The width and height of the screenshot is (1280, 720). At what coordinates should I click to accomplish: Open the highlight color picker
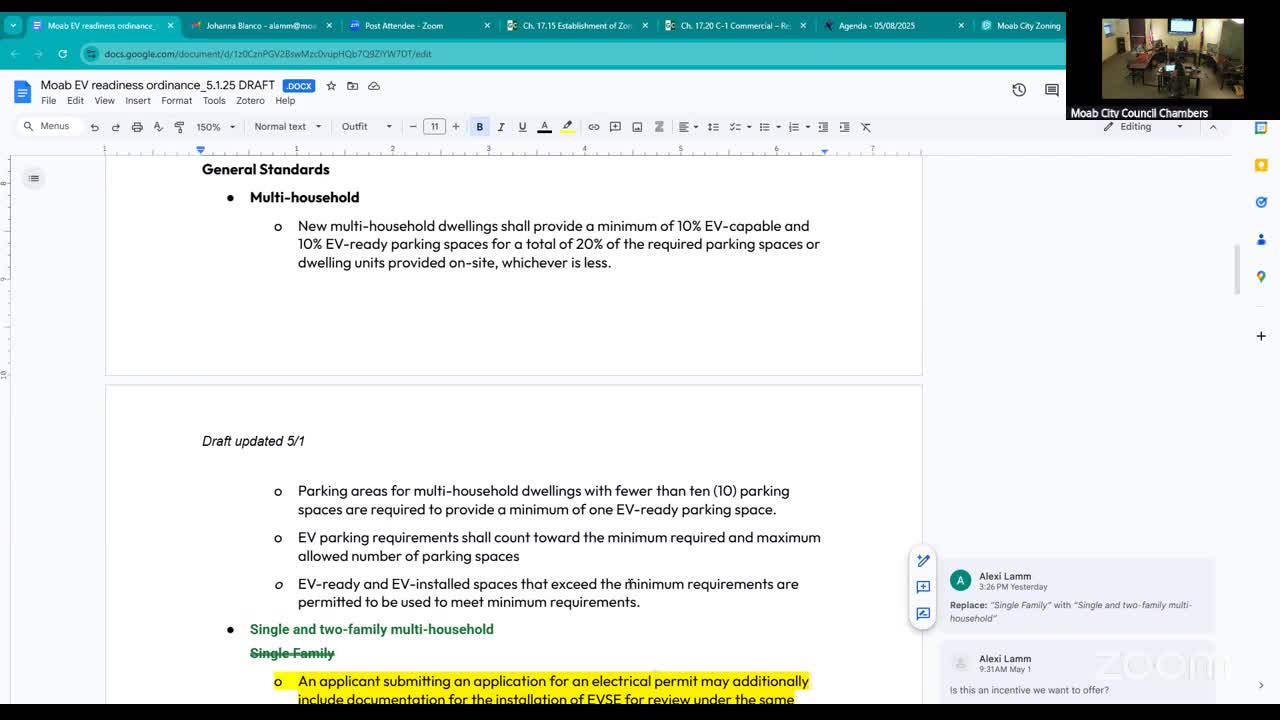[567, 127]
